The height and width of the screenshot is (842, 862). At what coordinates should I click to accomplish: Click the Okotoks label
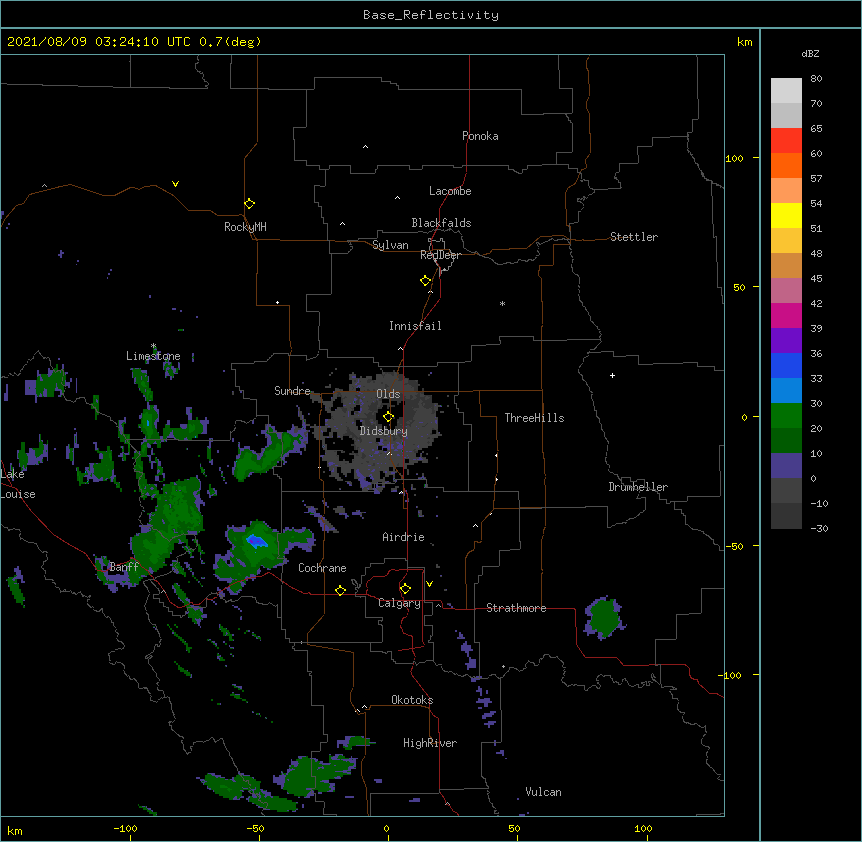412,700
